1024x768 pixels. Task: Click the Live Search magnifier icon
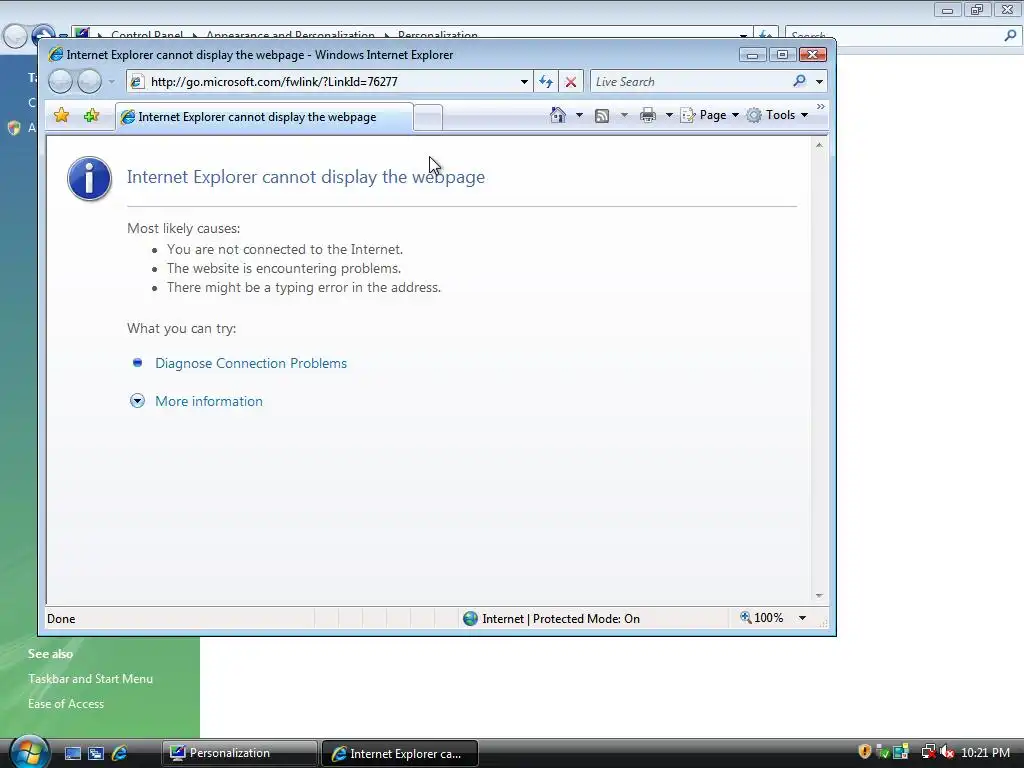coord(799,81)
